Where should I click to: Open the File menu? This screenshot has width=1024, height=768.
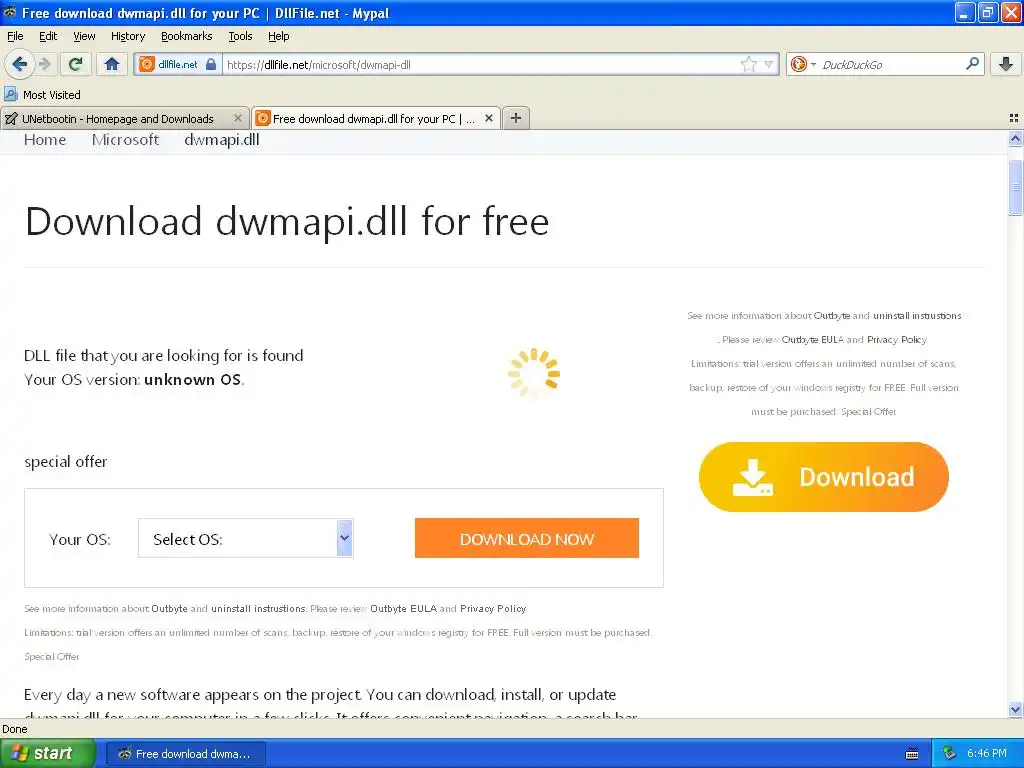pyautogui.click(x=15, y=36)
